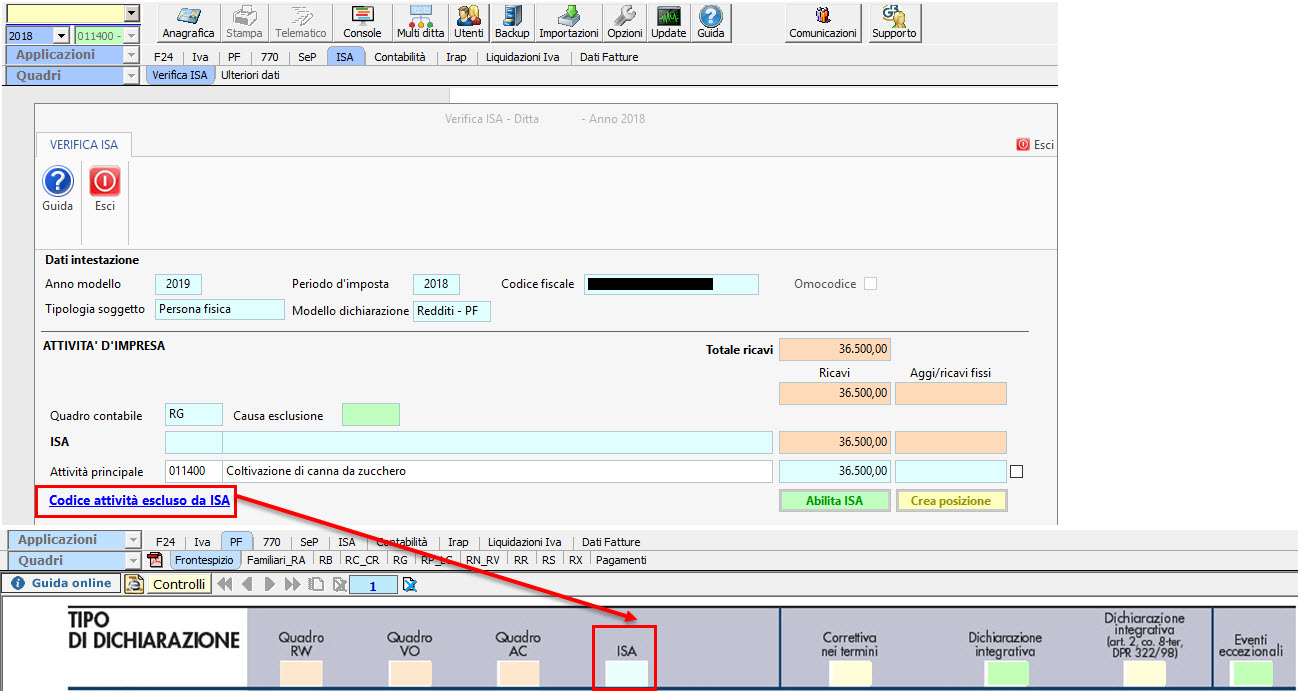Click the Quadro contabile RG field
This screenshot has width=1299, height=691.
(194, 415)
